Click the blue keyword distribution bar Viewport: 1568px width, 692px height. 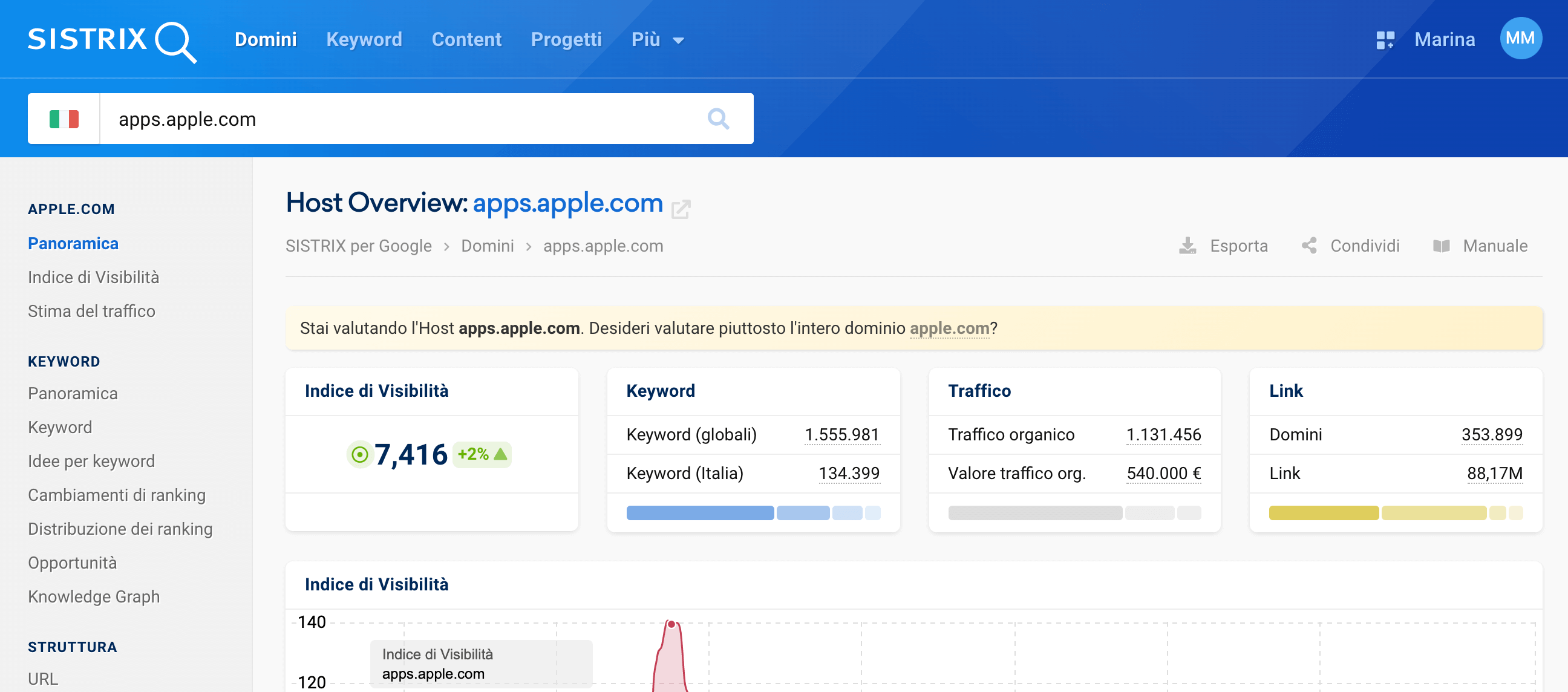pyautogui.click(x=753, y=513)
